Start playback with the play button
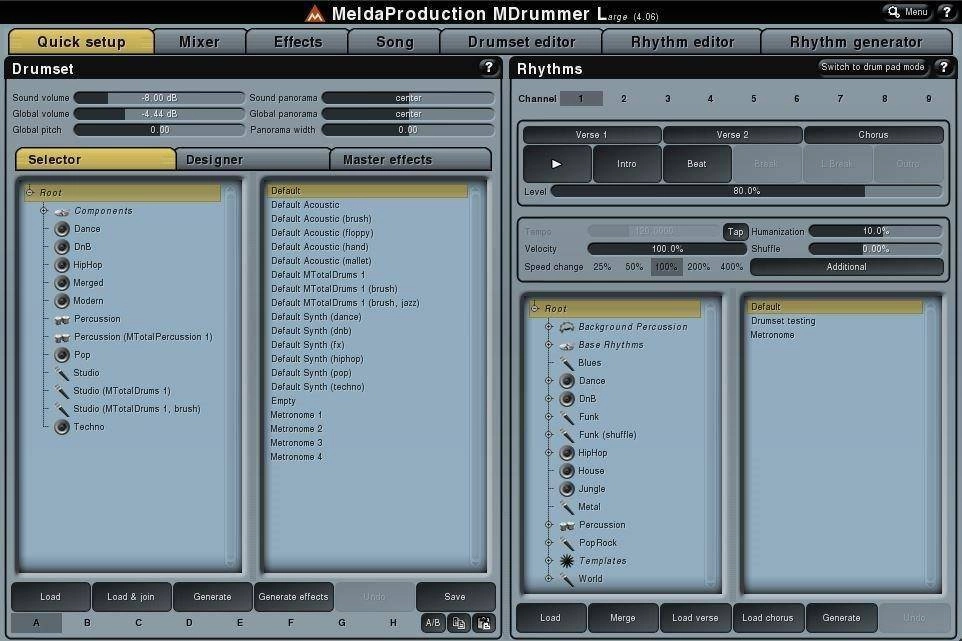The height and width of the screenshot is (641, 962). point(557,164)
